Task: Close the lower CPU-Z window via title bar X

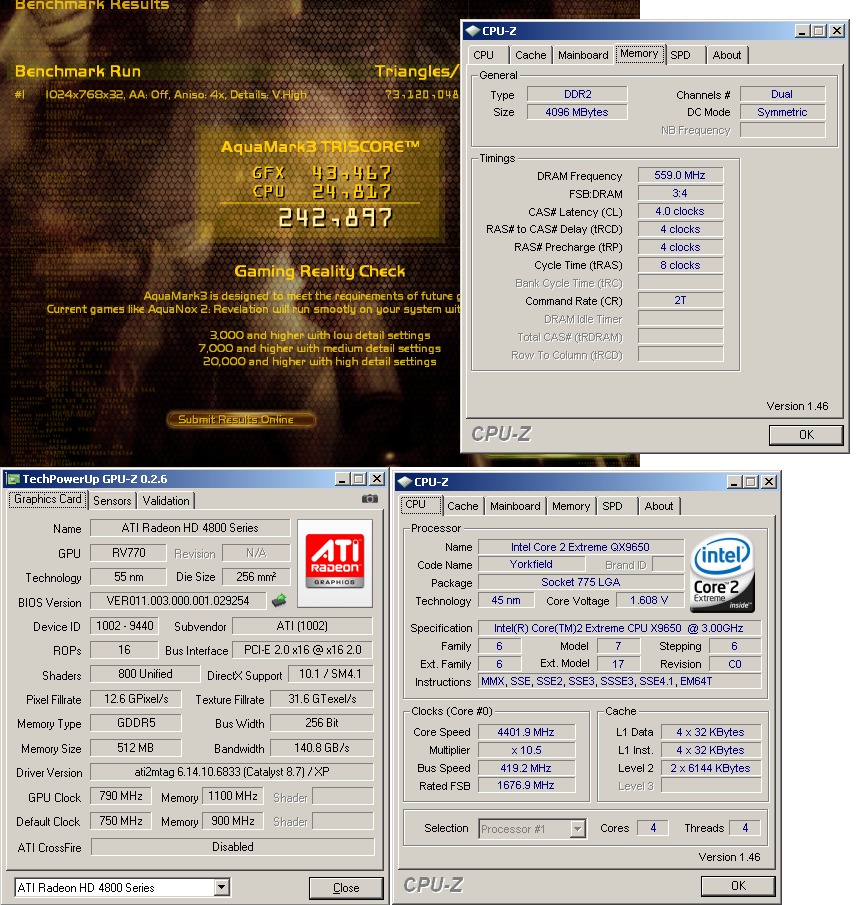Action: click(768, 481)
